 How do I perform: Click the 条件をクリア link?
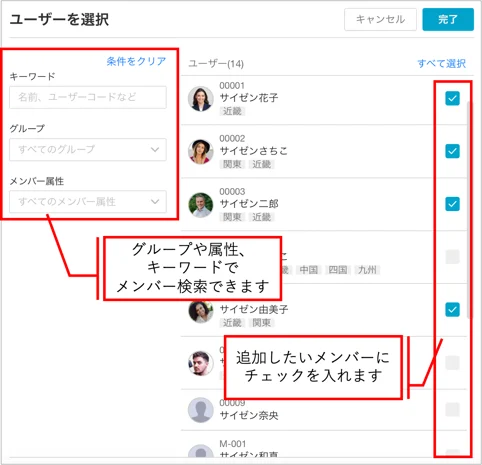tap(136, 61)
